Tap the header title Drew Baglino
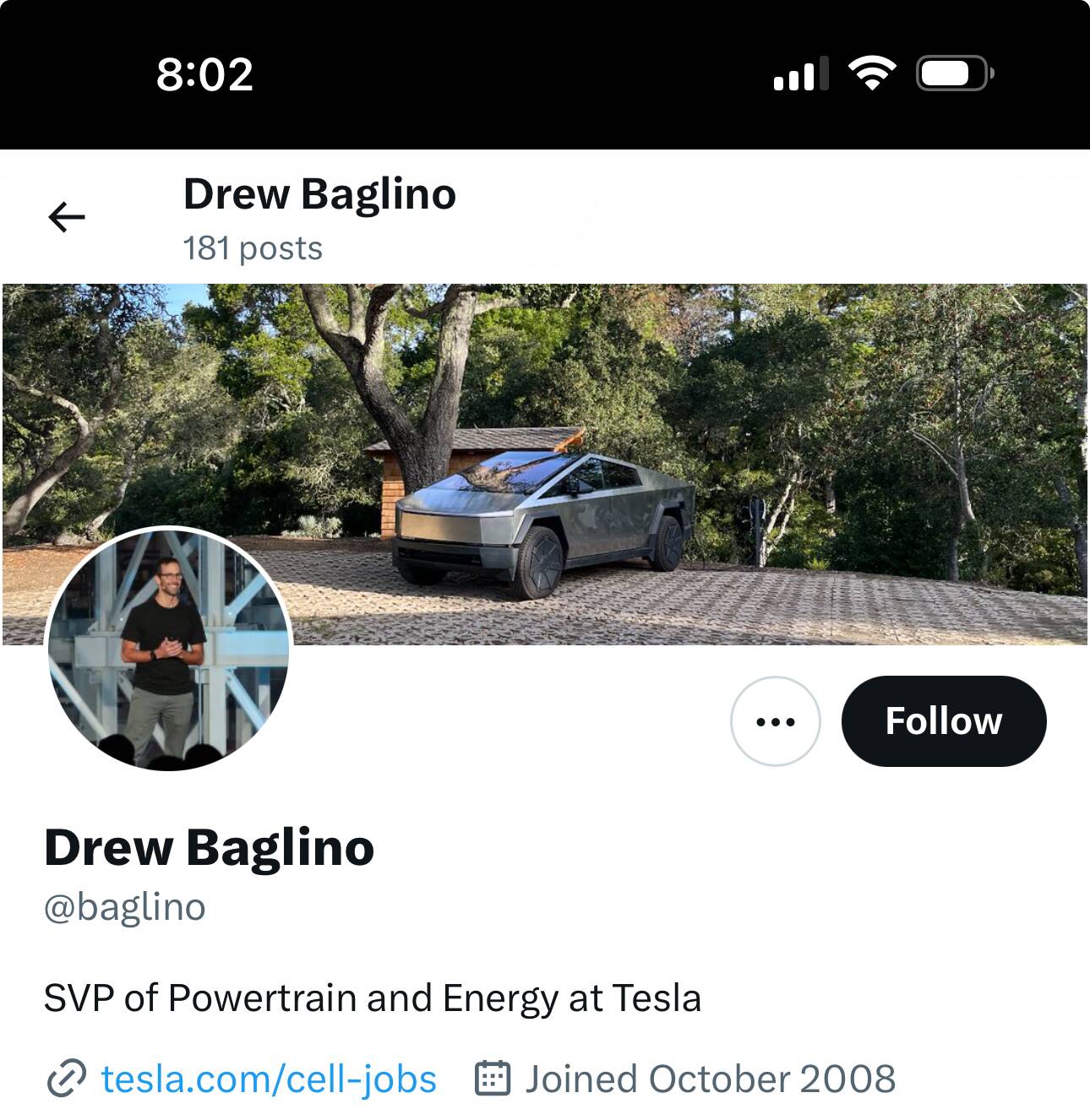Screen dimensions: 1090x1120 (x=319, y=194)
